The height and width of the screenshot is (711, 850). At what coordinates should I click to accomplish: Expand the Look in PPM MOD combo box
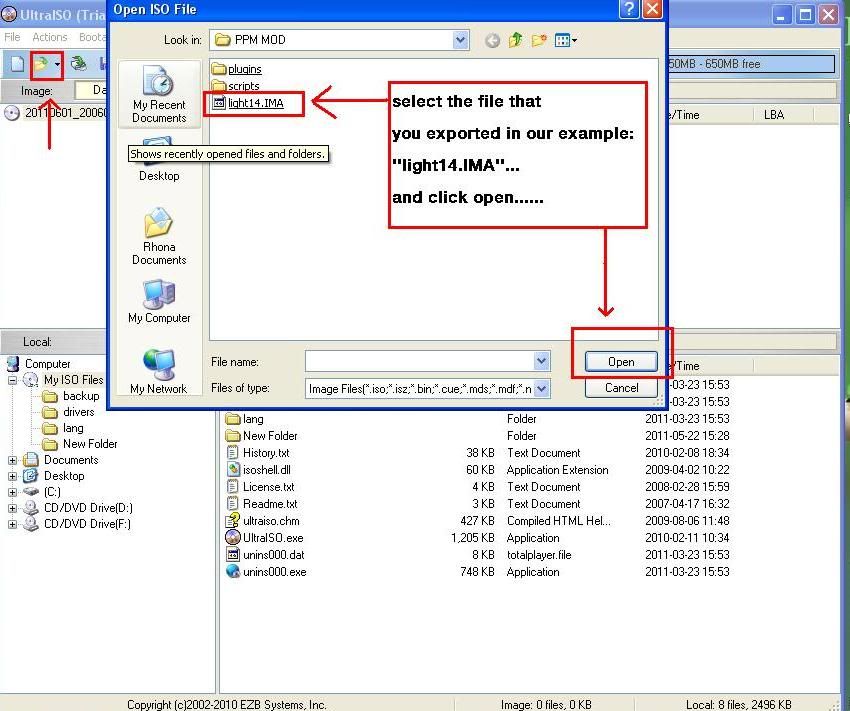[x=460, y=40]
